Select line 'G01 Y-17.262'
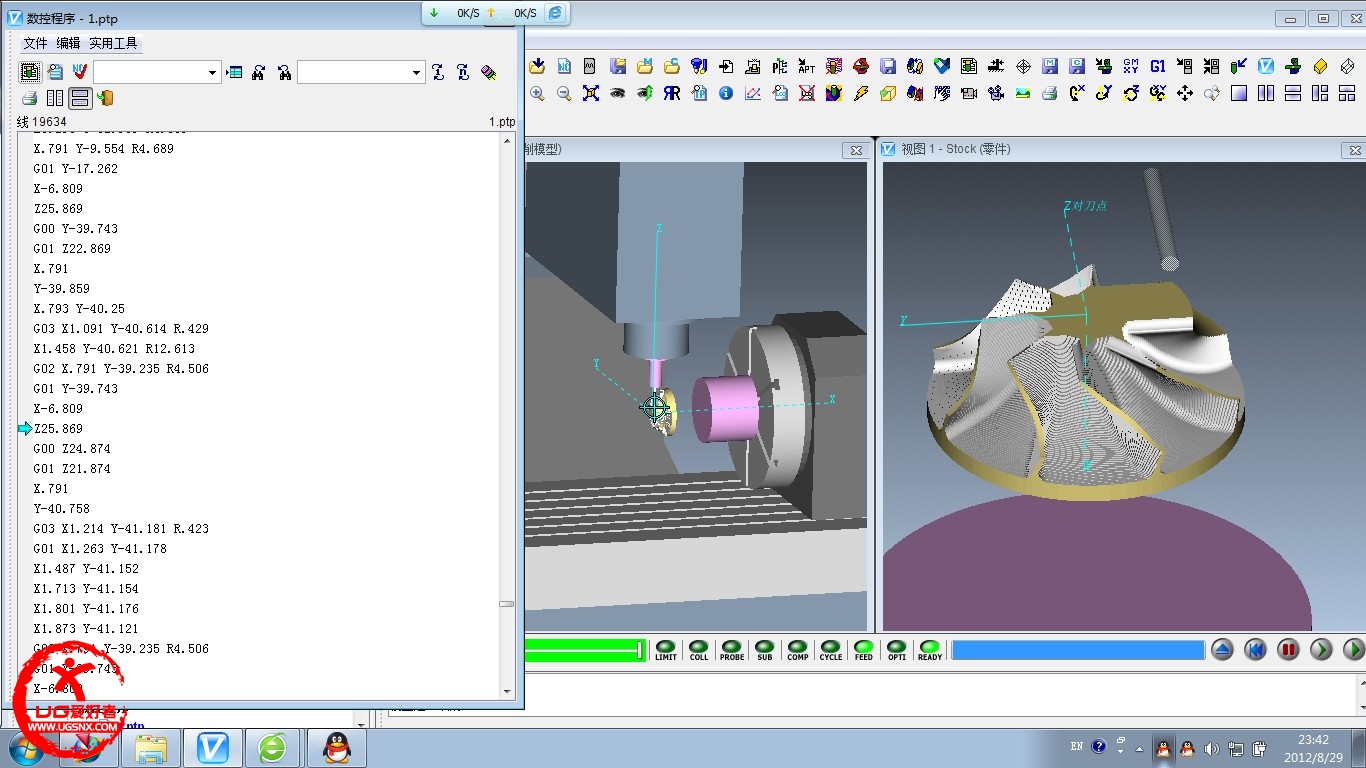Viewport: 1366px width, 768px height. pyautogui.click(x=76, y=168)
